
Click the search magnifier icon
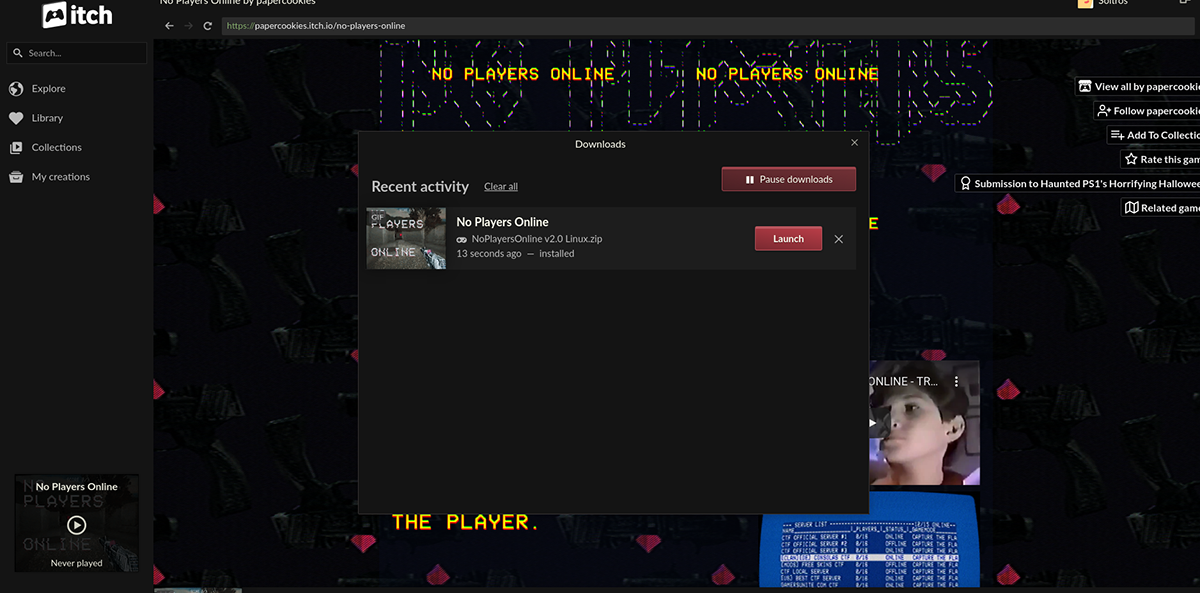pos(18,53)
